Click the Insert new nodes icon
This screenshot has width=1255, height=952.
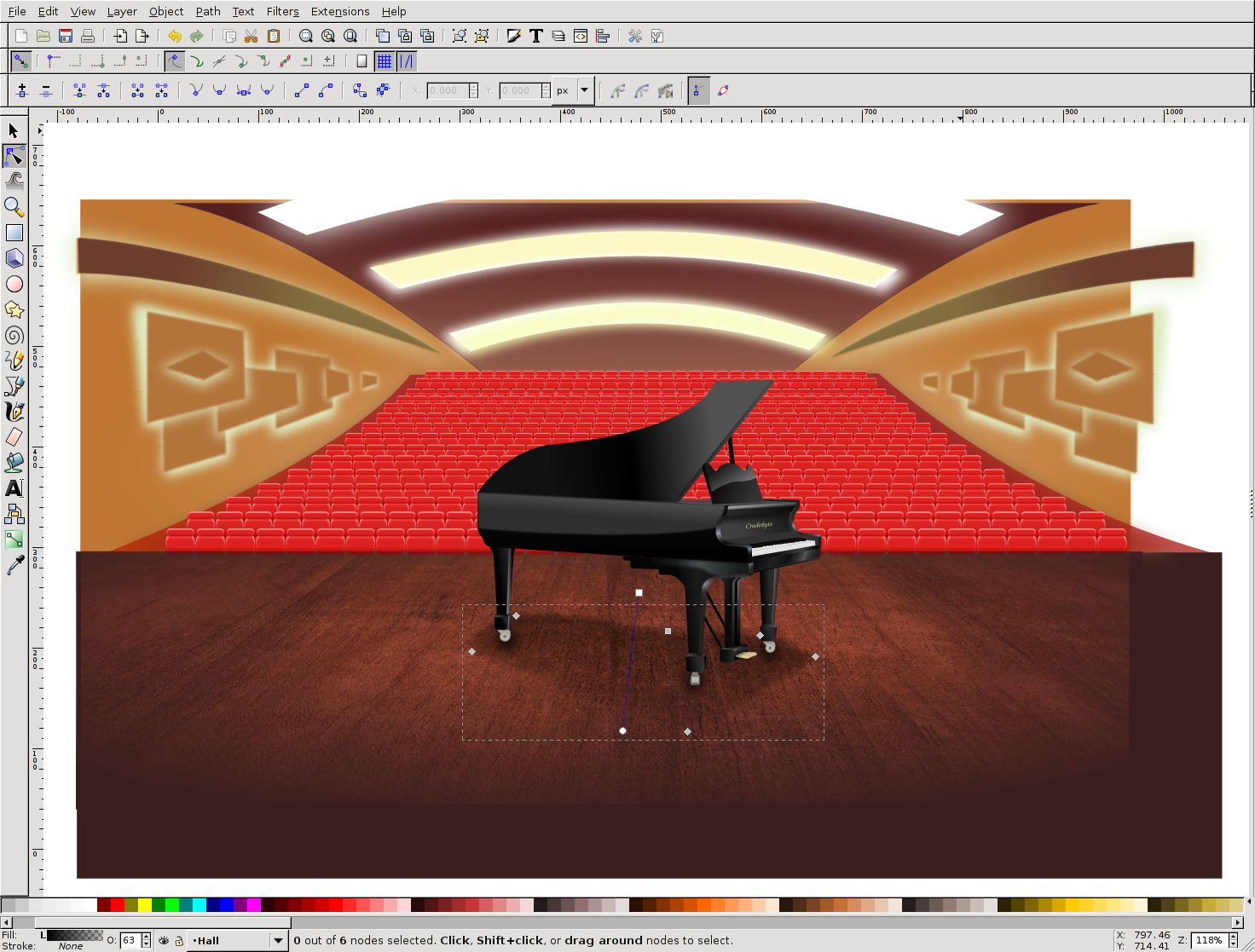(22, 90)
